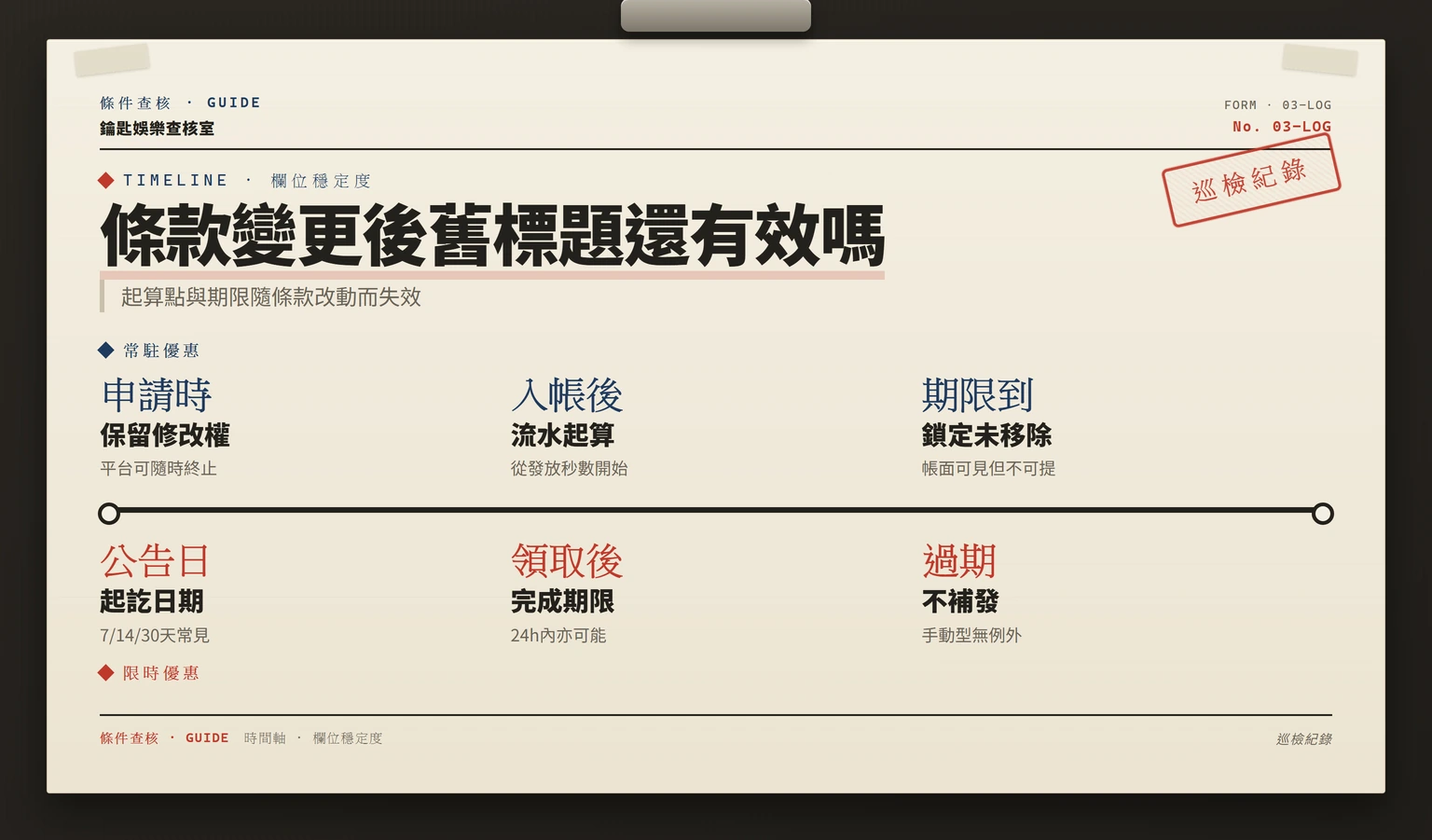1432x840 pixels.
Task: Click the 流水起算 label
Action: click(x=563, y=435)
